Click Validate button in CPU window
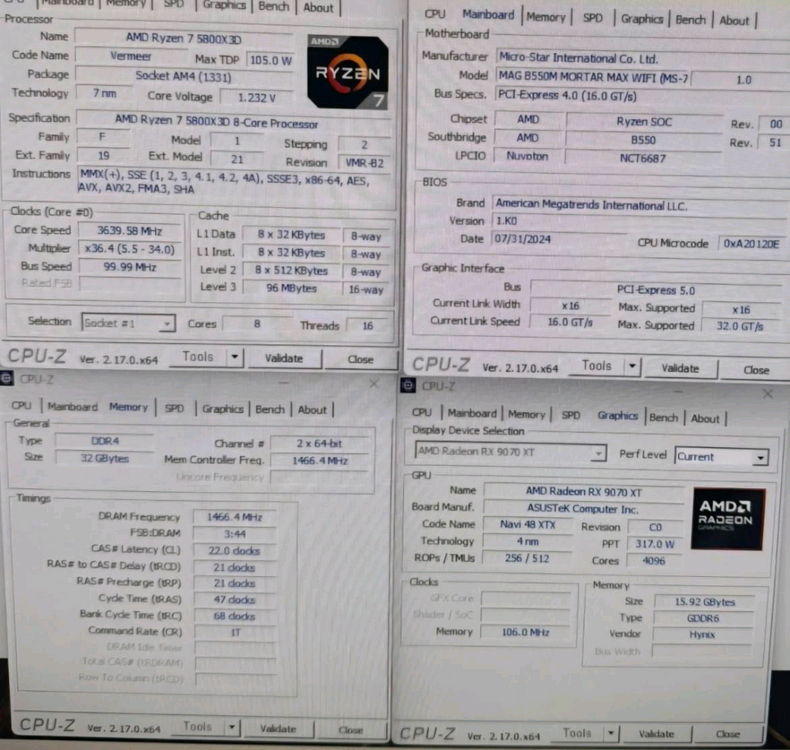The width and height of the screenshot is (790, 750). pos(284,358)
